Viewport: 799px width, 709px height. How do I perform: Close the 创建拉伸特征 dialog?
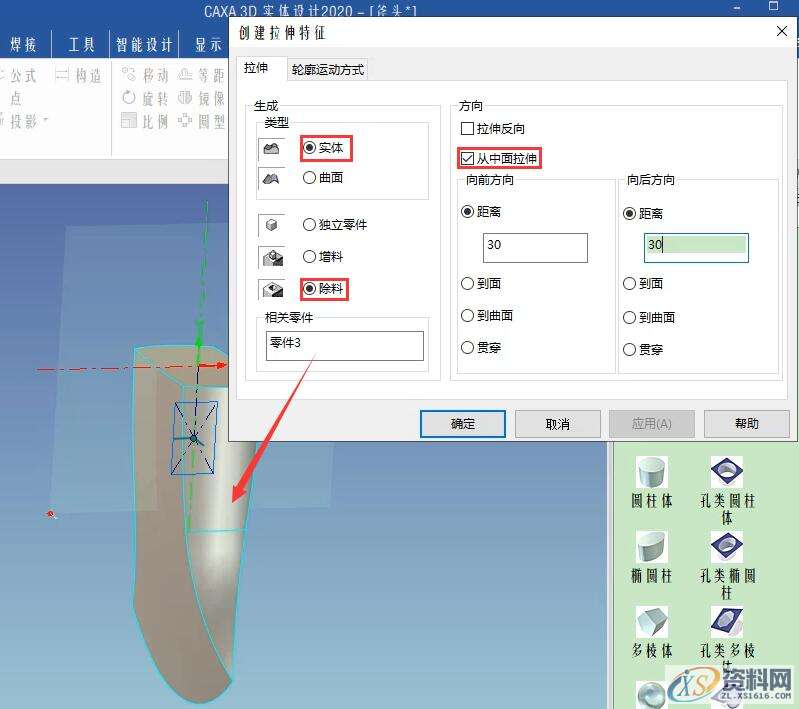[782, 32]
